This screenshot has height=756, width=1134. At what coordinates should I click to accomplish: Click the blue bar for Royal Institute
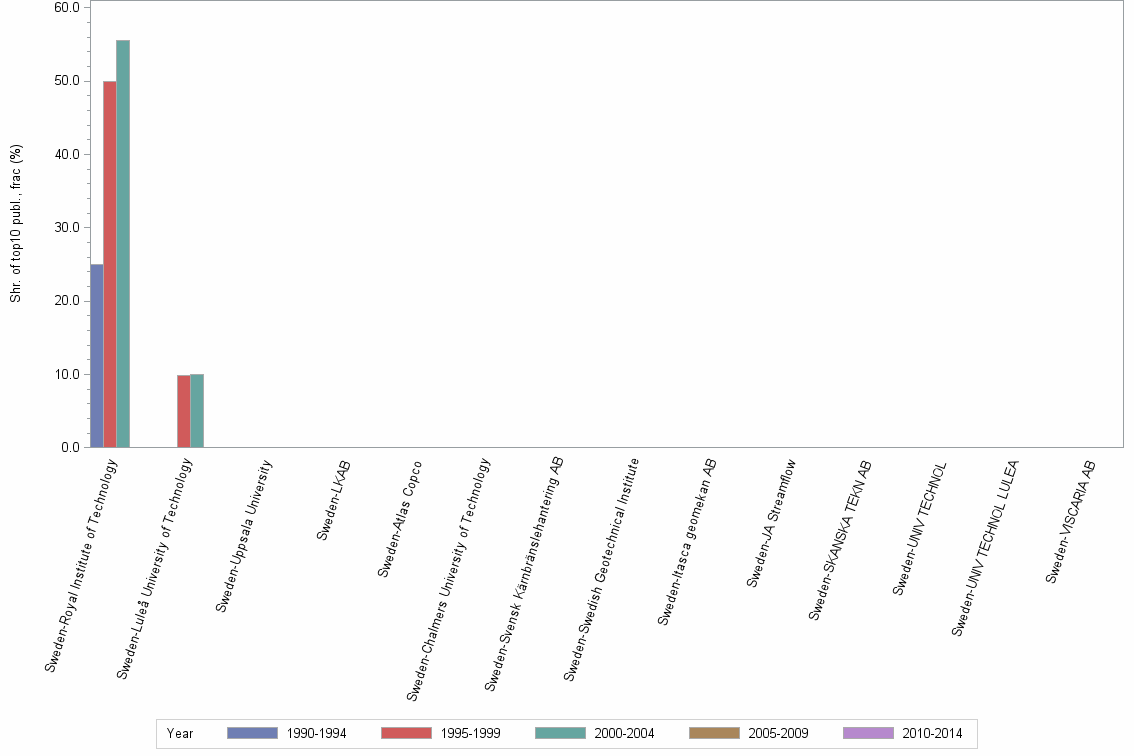(x=97, y=355)
